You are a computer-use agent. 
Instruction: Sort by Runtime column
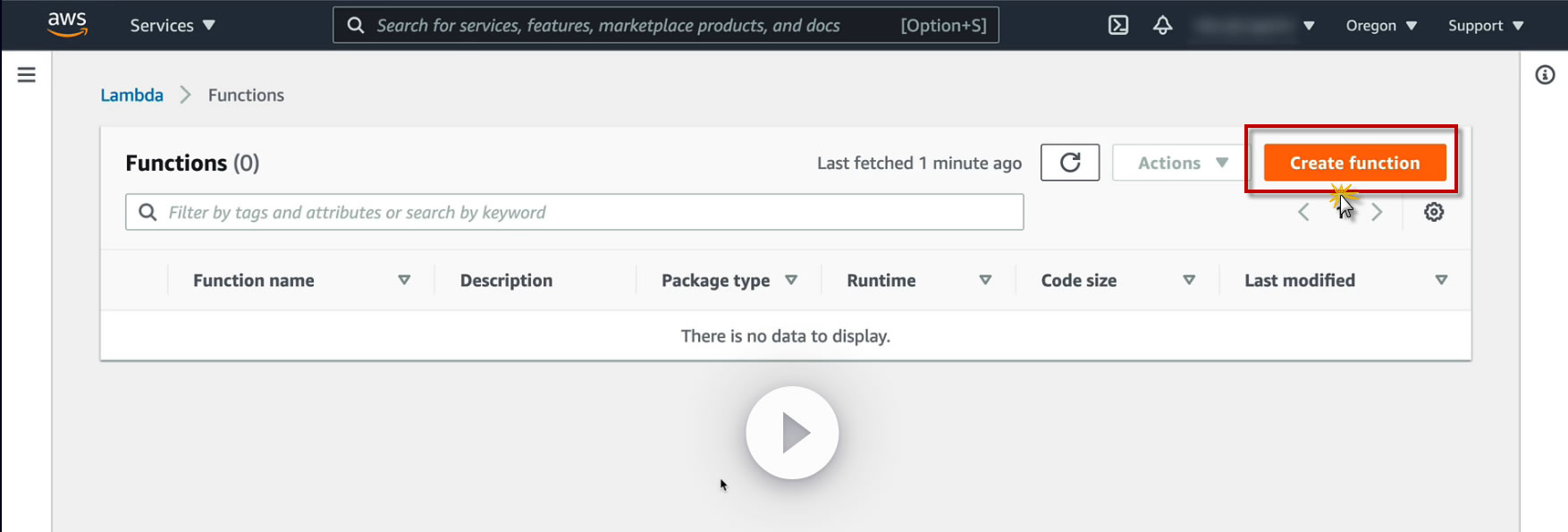[881, 281]
